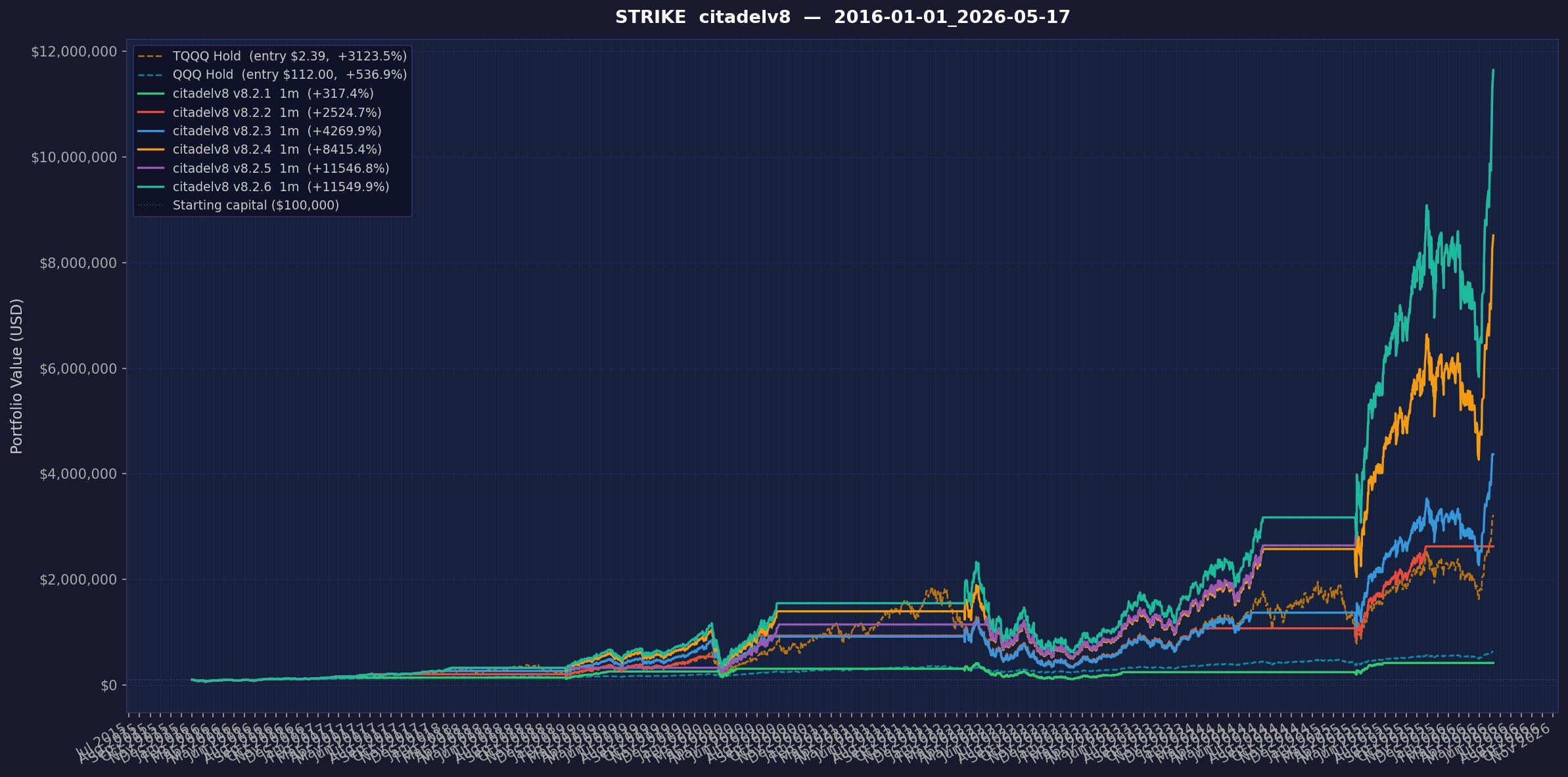Click the chart title STRIKE citadelv8

[842, 17]
